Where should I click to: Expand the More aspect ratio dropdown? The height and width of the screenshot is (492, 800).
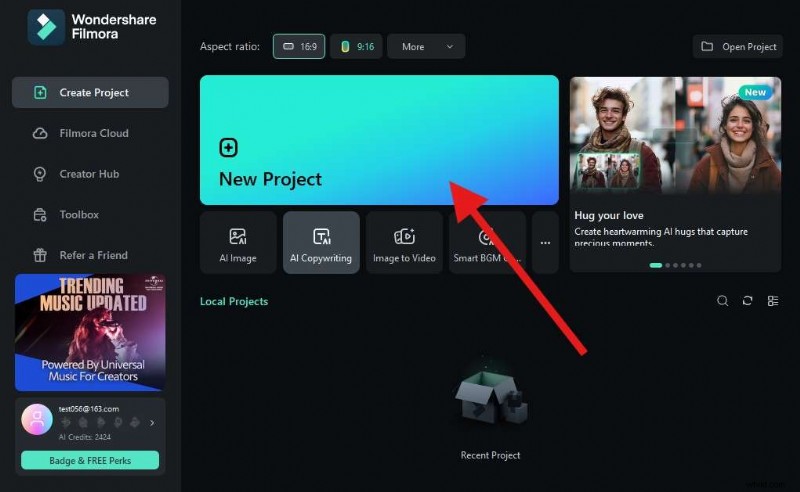pyautogui.click(x=427, y=46)
